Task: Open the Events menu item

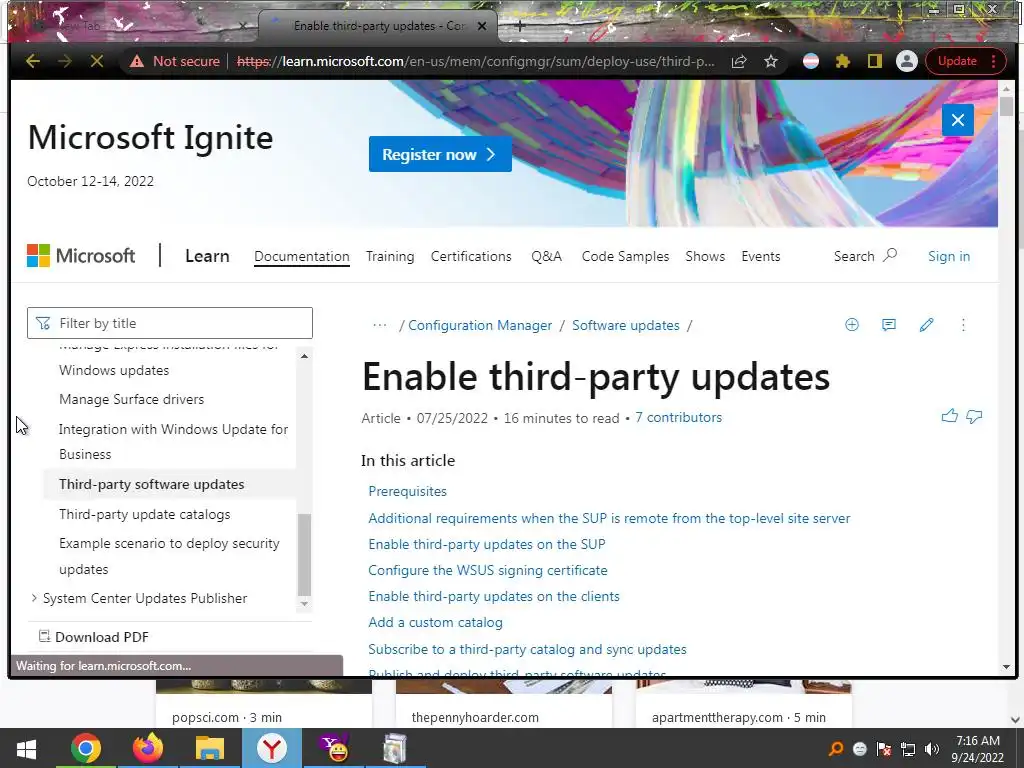Action: (x=760, y=257)
